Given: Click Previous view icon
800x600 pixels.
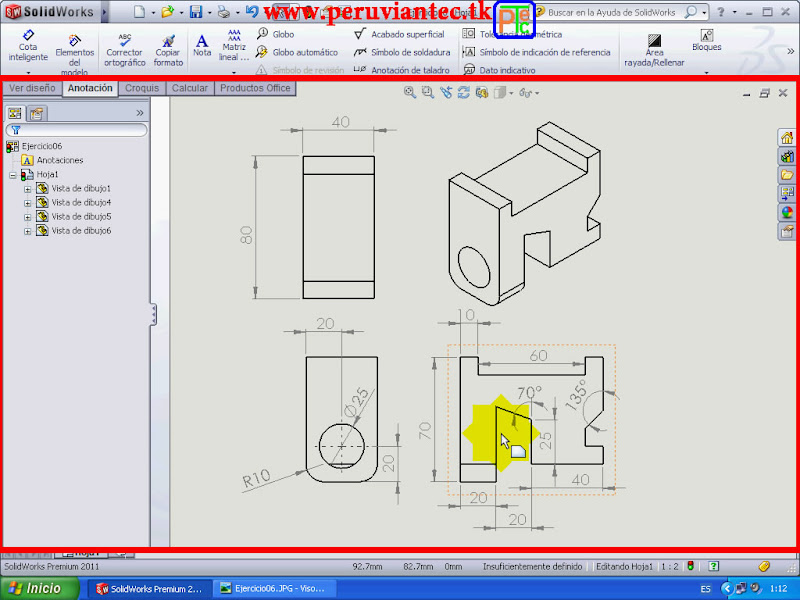Looking at the screenshot, I should tap(446, 92).
